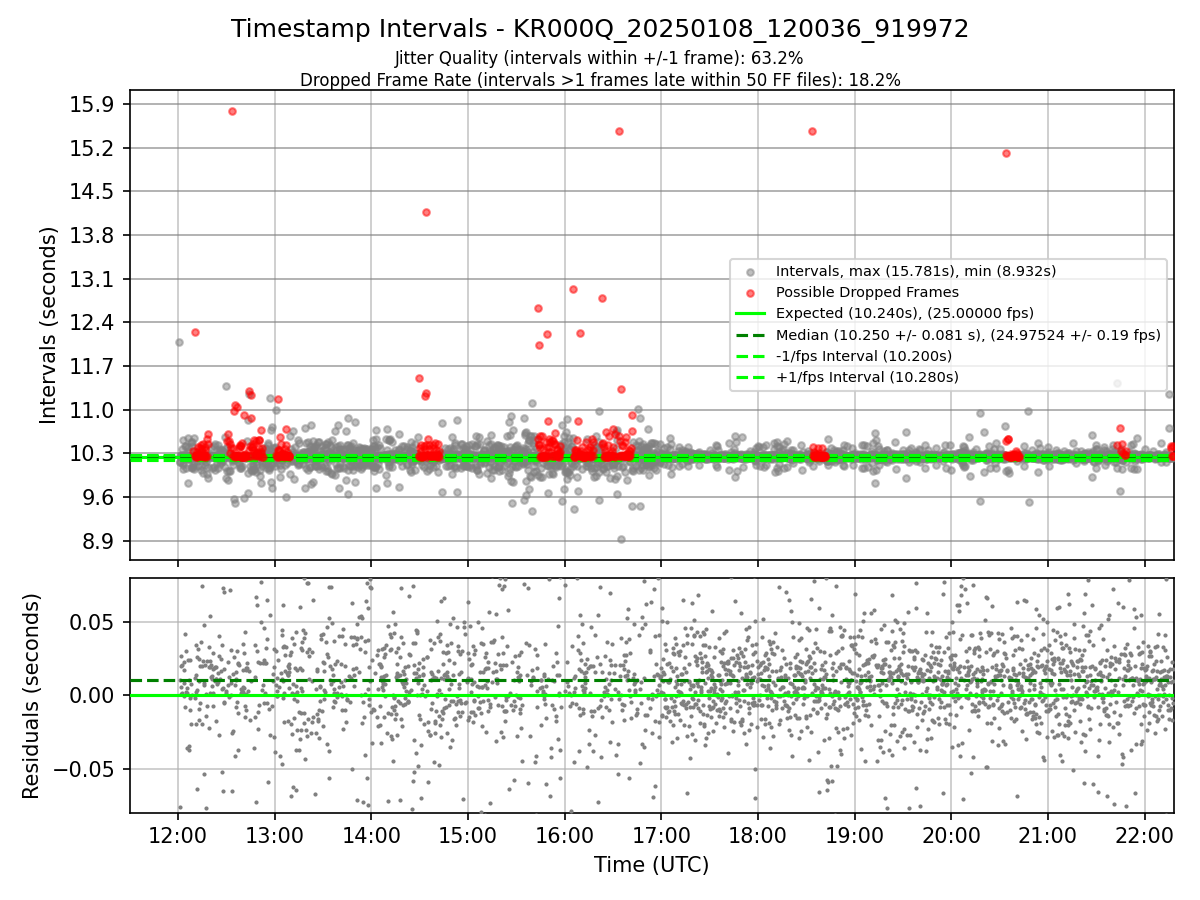Select legend entry 'Median (10.250 +/- 0.081 s)'

point(968,335)
